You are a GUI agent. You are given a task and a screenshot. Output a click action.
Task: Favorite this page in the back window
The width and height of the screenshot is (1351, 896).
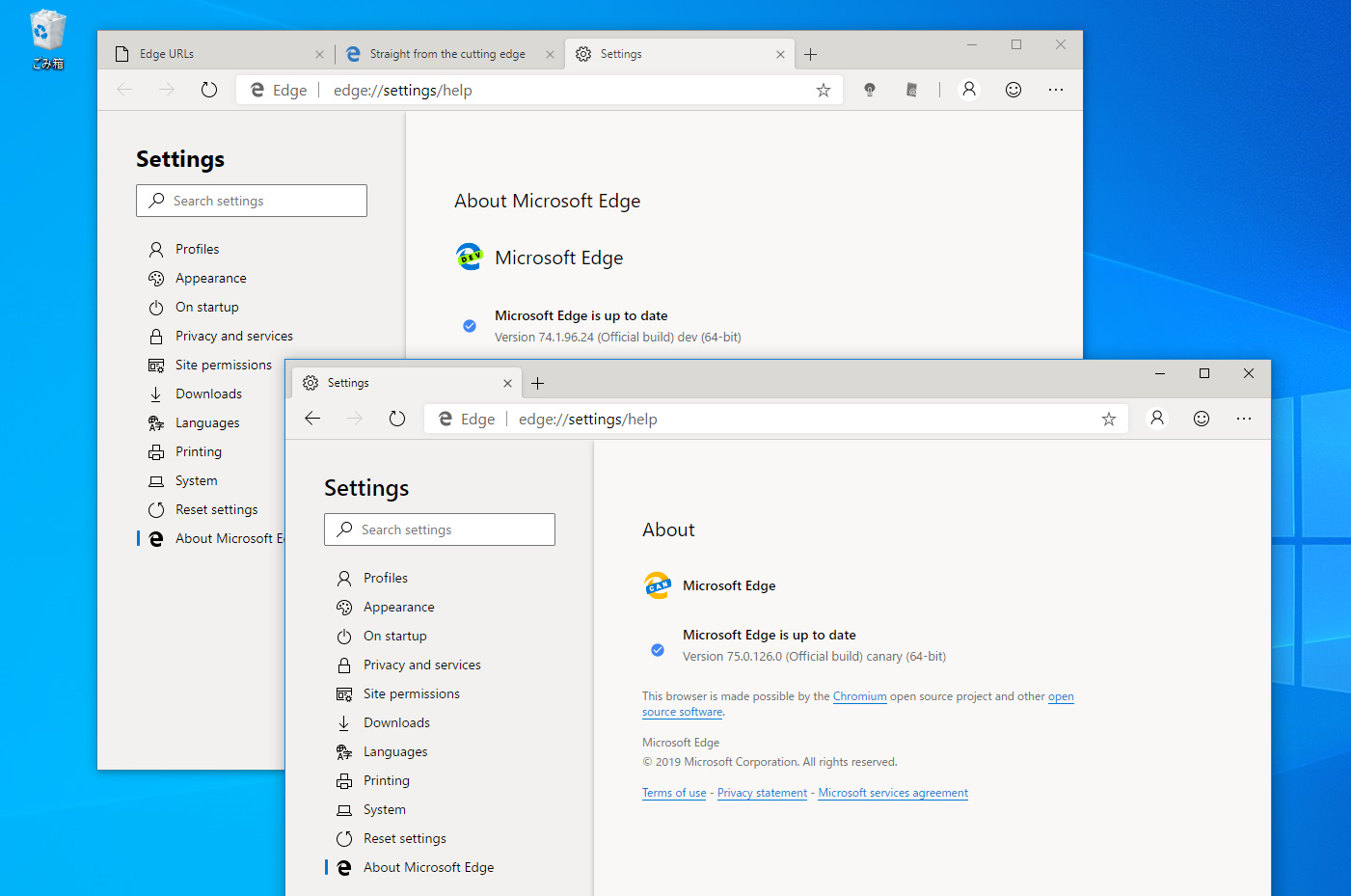pyautogui.click(x=824, y=90)
